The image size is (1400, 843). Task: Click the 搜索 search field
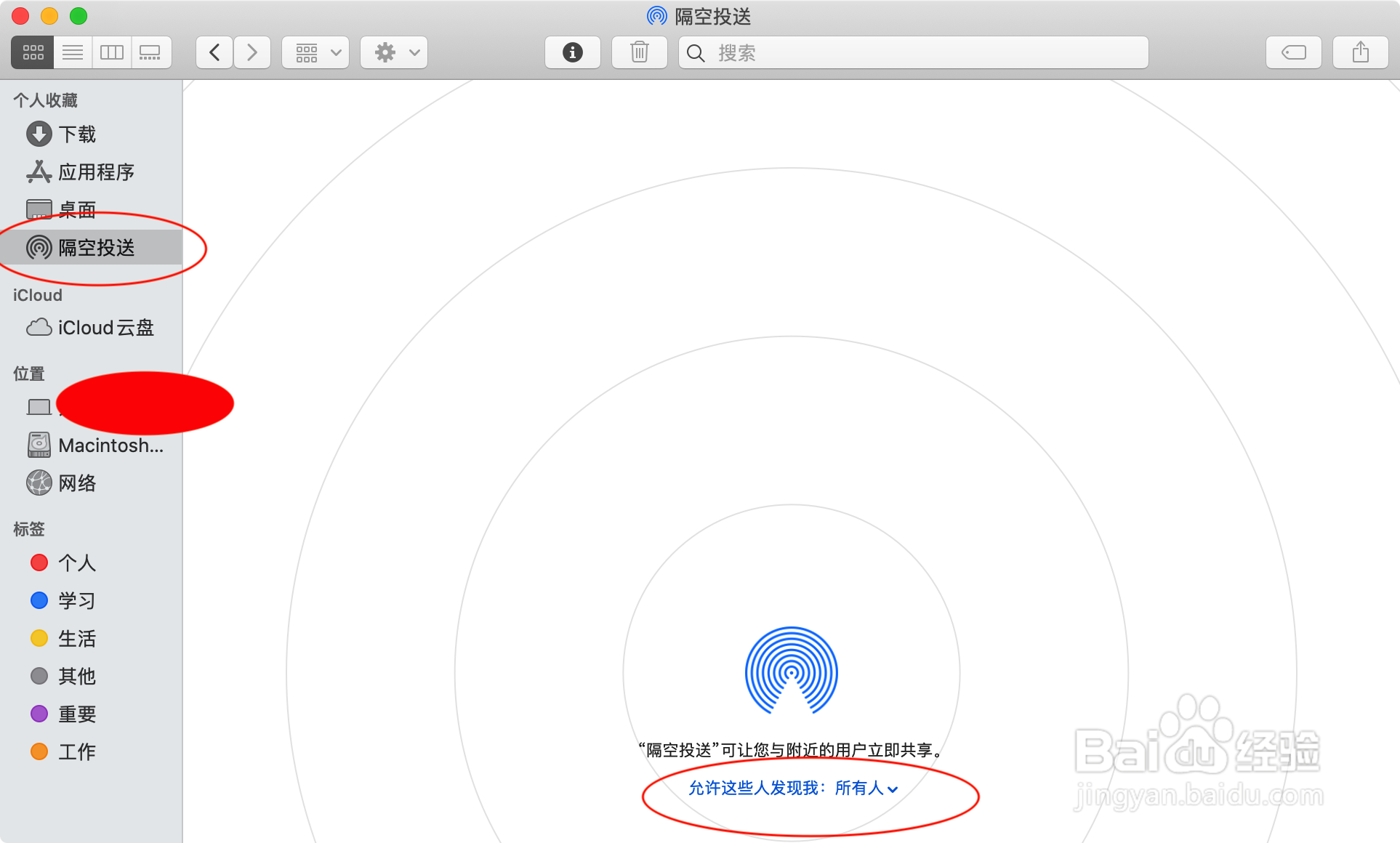pyautogui.click(x=914, y=52)
